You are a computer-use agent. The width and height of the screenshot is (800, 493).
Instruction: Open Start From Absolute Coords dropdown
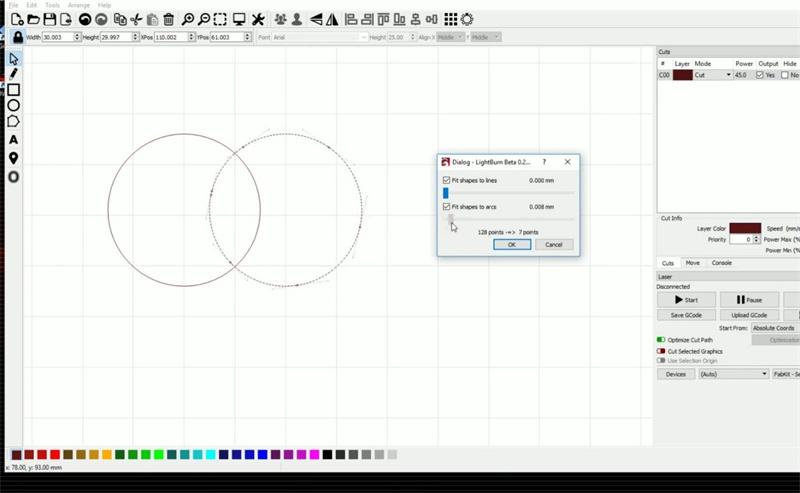coord(776,328)
